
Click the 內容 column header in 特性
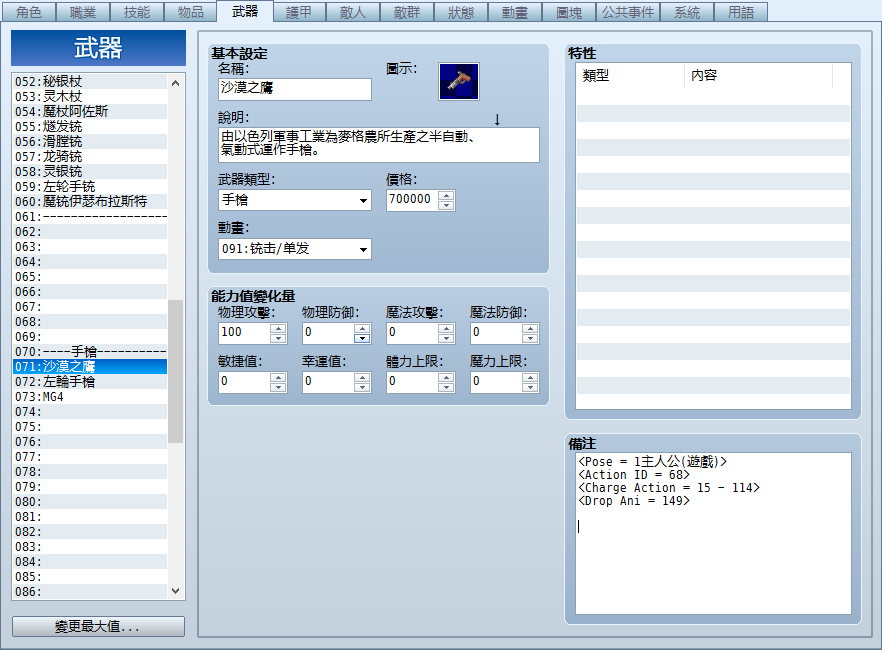758,75
